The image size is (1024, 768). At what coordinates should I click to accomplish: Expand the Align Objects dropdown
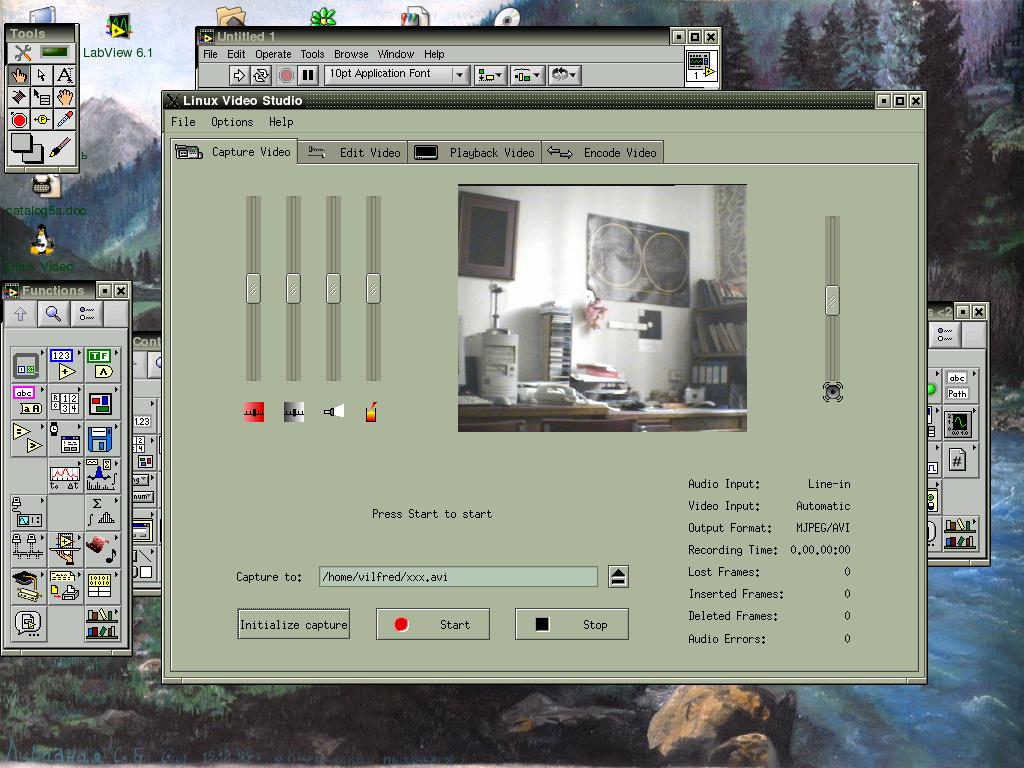tap(490, 75)
